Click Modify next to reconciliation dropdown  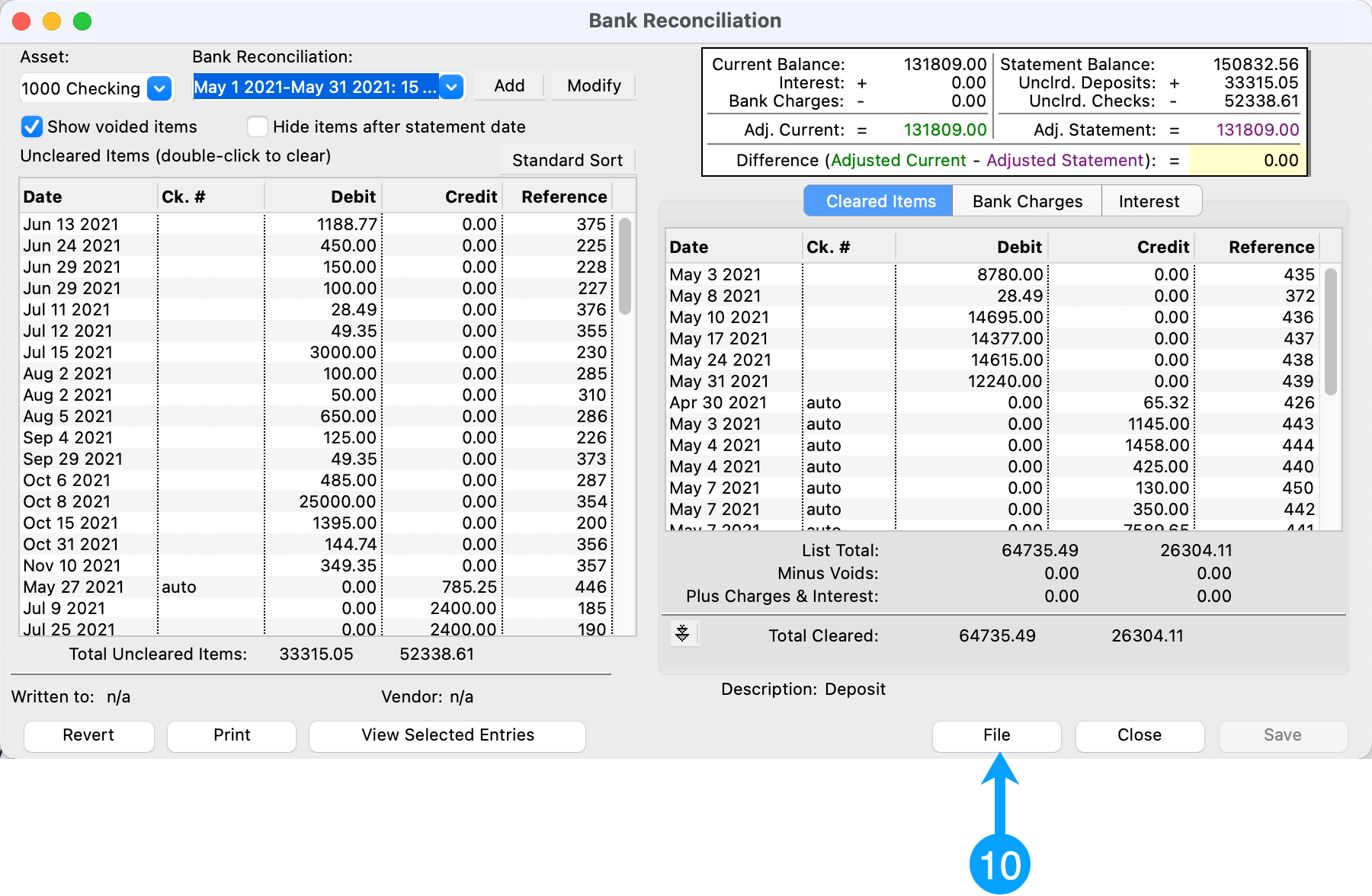(594, 85)
